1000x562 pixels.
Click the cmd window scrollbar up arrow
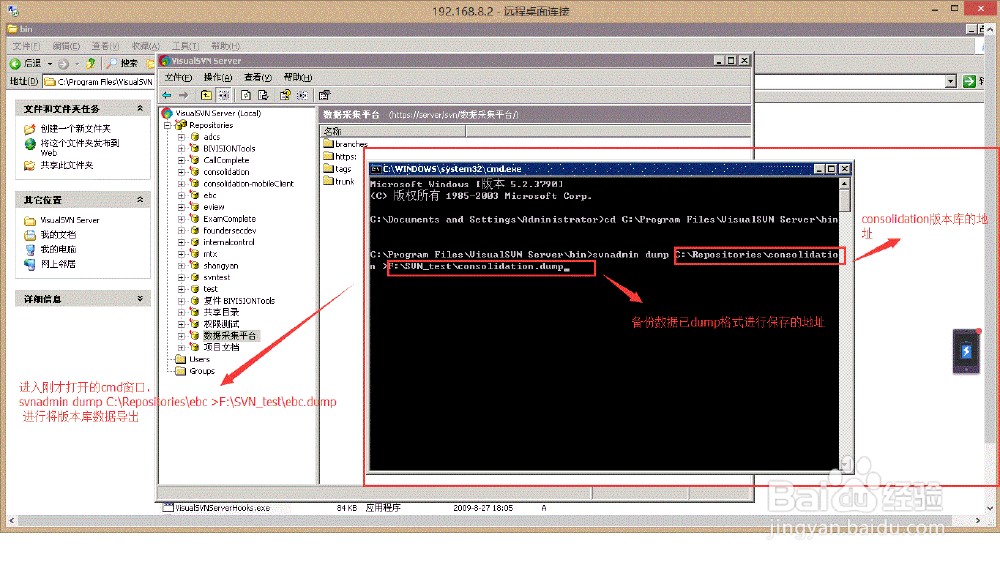pyautogui.click(x=844, y=184)
